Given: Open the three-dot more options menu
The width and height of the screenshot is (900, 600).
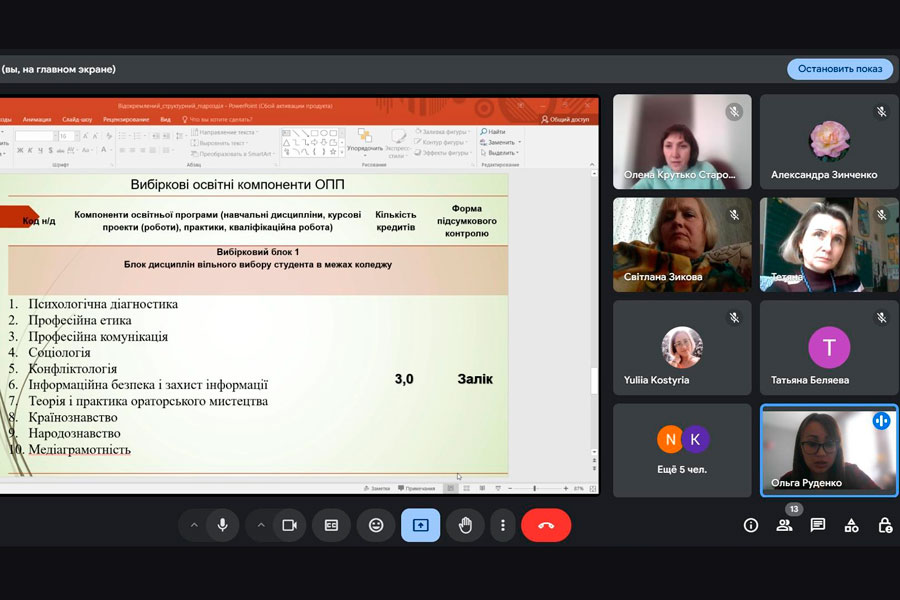Looking at the screenshot, I should [503, 525].
